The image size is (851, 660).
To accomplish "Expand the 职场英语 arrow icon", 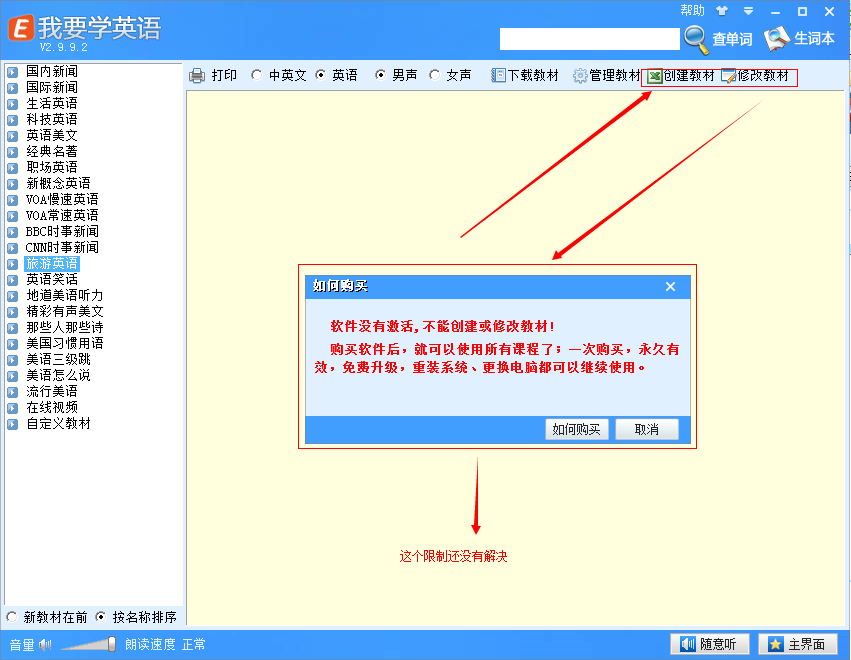I will pos(12,168).
